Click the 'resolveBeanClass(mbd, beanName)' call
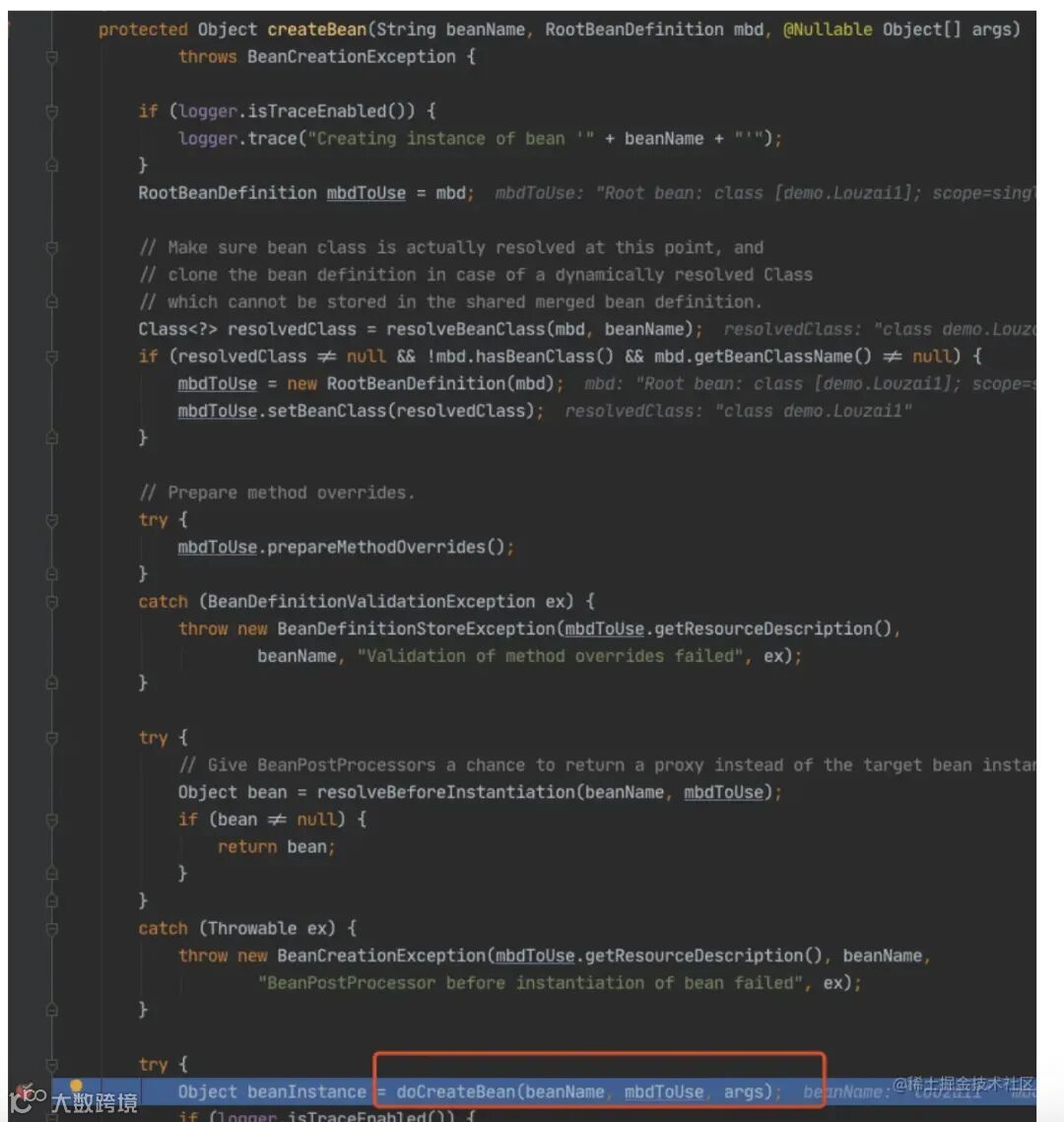Viewport: 1064px width, 1122px height. [x=540, y=329]
